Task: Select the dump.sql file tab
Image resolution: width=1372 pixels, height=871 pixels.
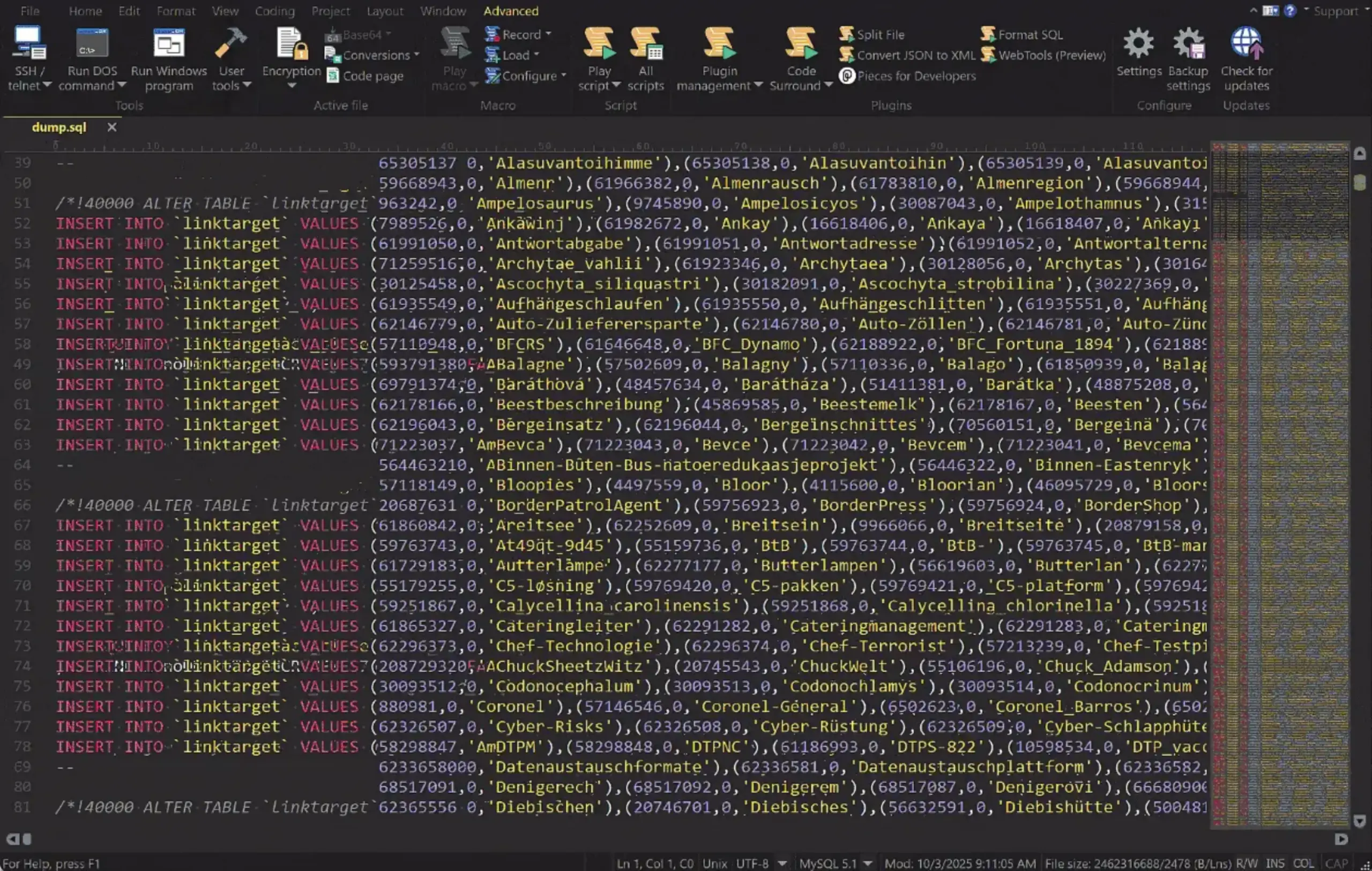Action: [x=59, y=127]
